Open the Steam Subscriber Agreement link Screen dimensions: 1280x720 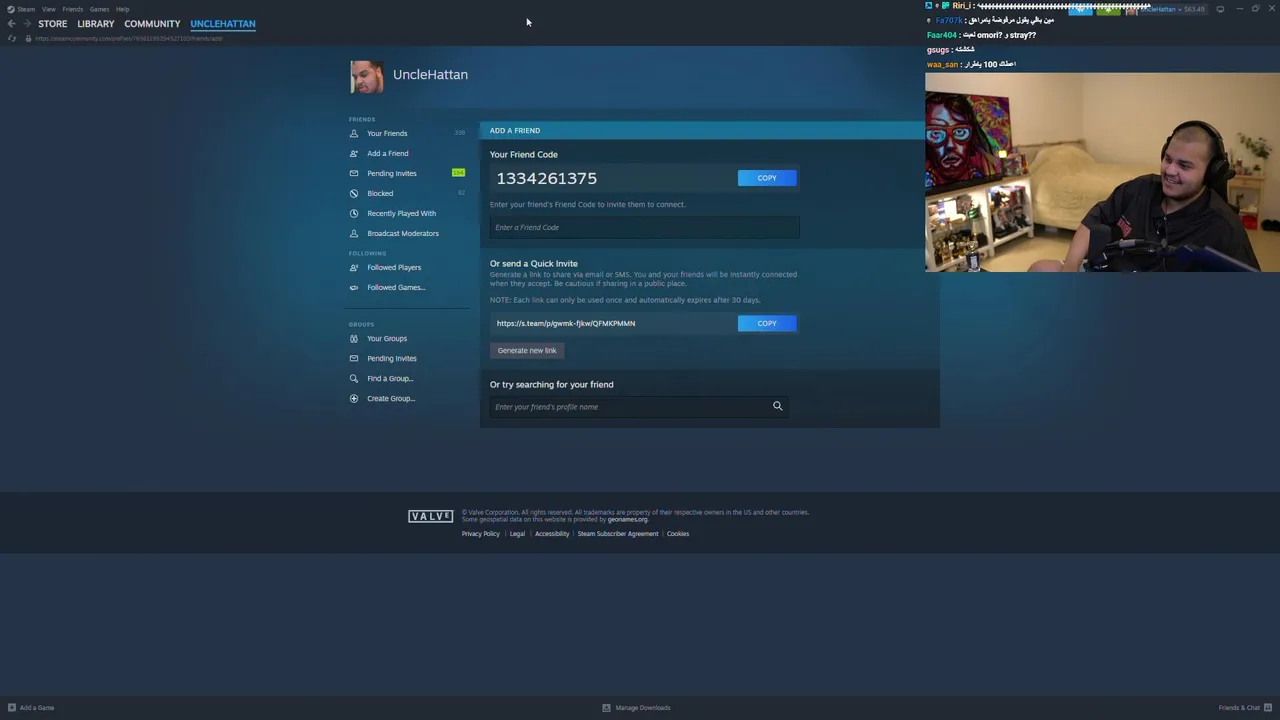coord(618,533)
